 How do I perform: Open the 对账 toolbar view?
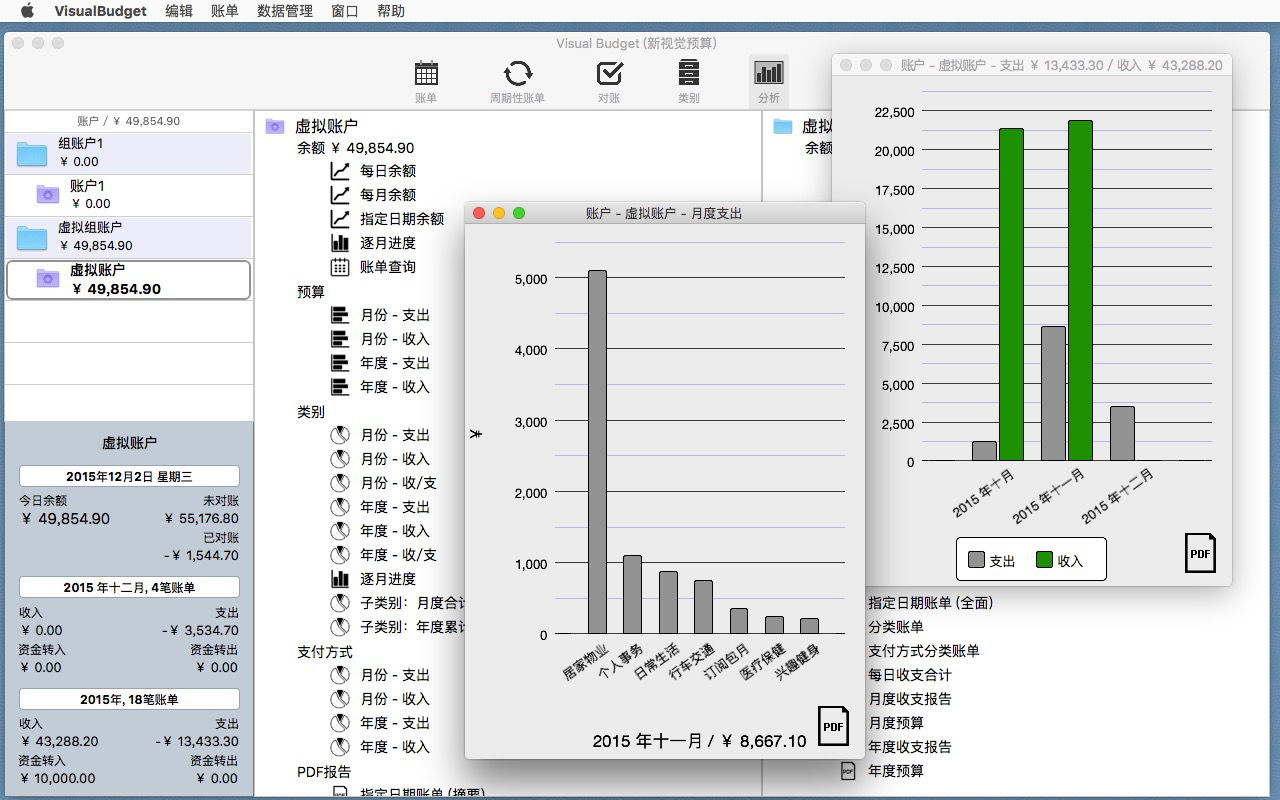pyautogui.click(x=609, y=82)
